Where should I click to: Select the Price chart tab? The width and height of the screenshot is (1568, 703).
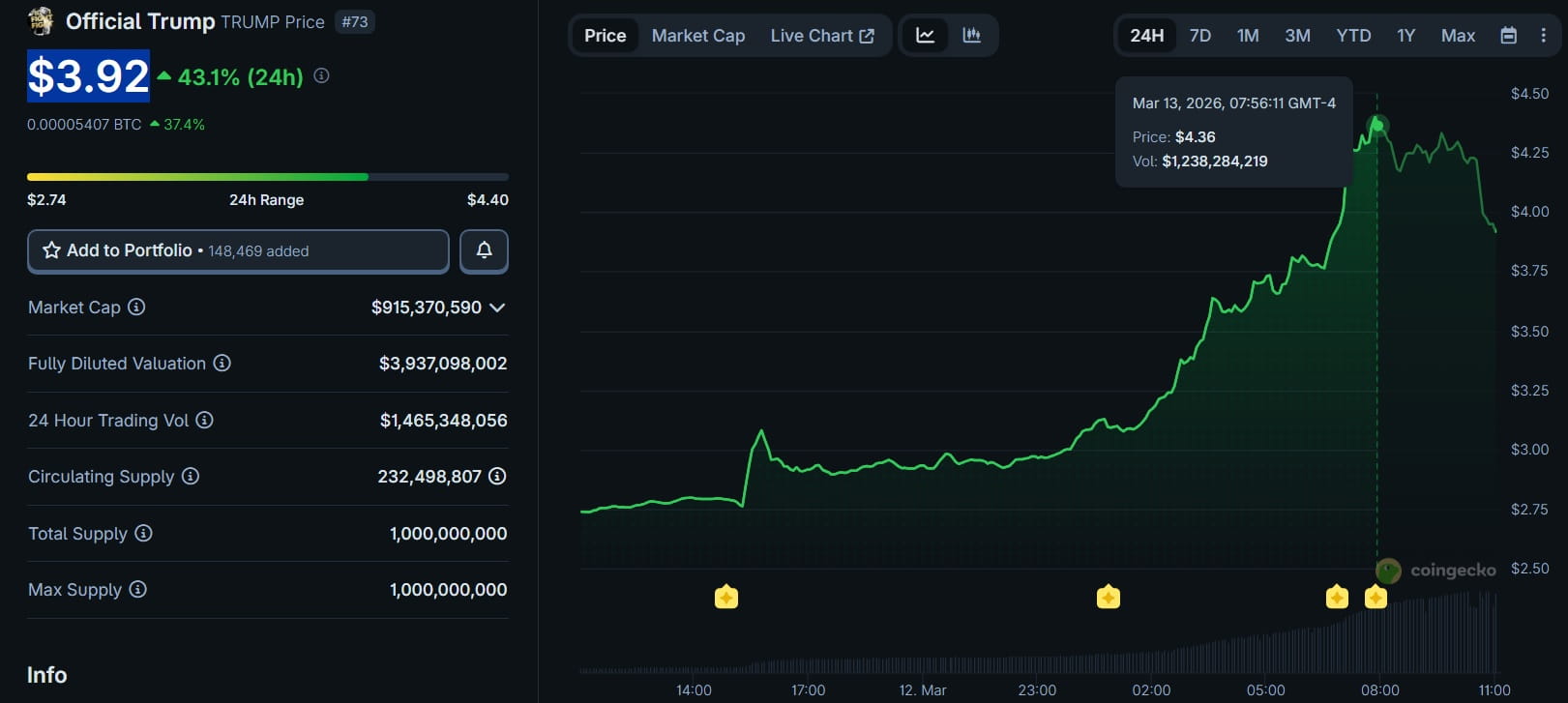coord(605,36)
